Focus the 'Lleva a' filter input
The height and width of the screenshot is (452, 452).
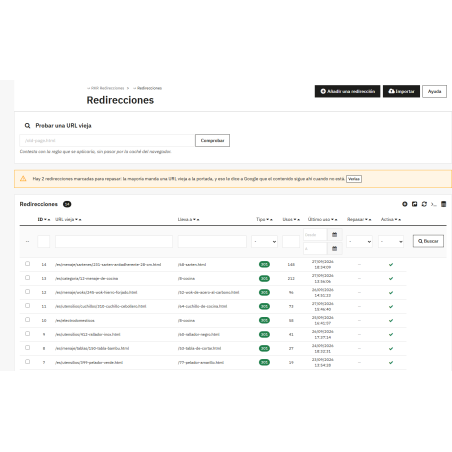(x=212, y=241)
